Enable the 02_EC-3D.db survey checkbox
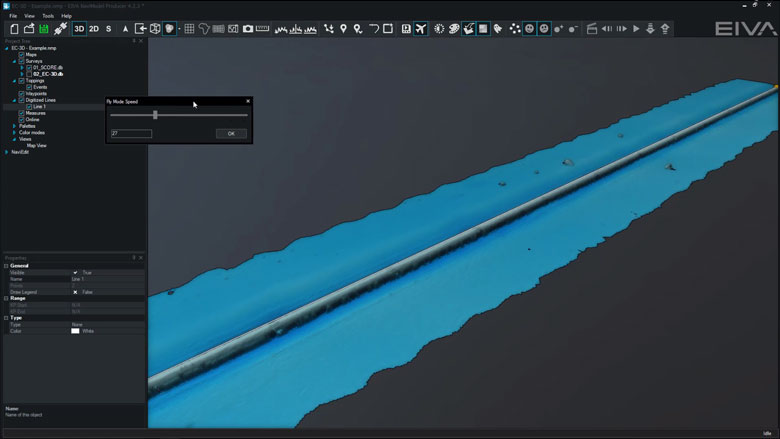This screenshot has height=439, width=780. pyautogui.click(x=30, y=74)
